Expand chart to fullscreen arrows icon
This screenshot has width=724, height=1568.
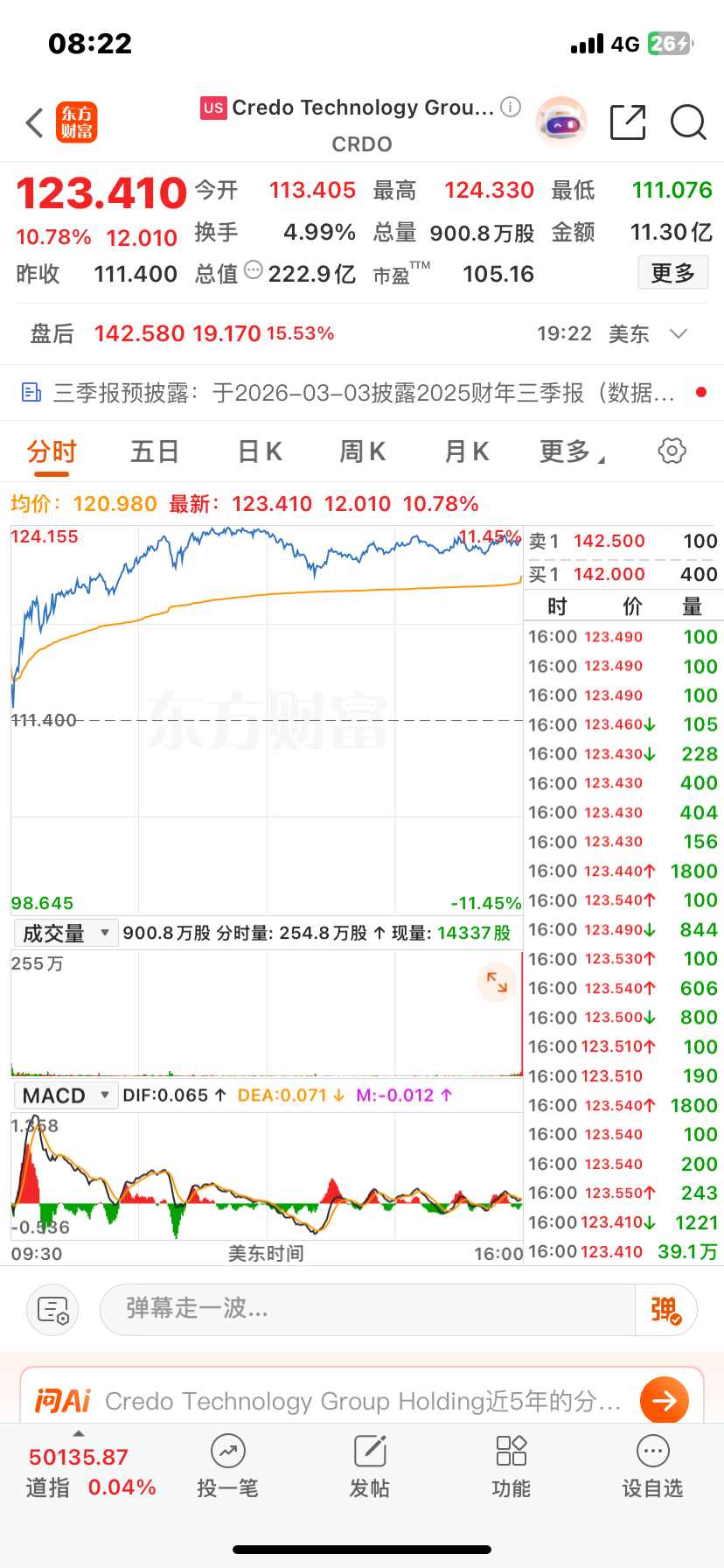(497, 982)
